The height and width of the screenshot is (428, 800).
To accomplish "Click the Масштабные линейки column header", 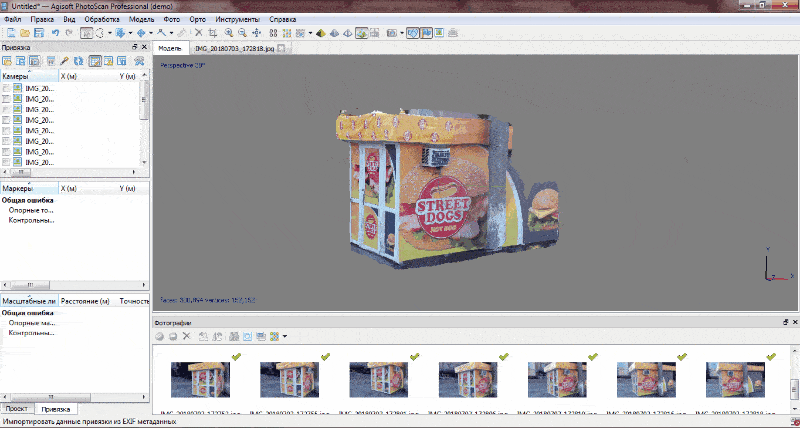I will click(30, 301).
